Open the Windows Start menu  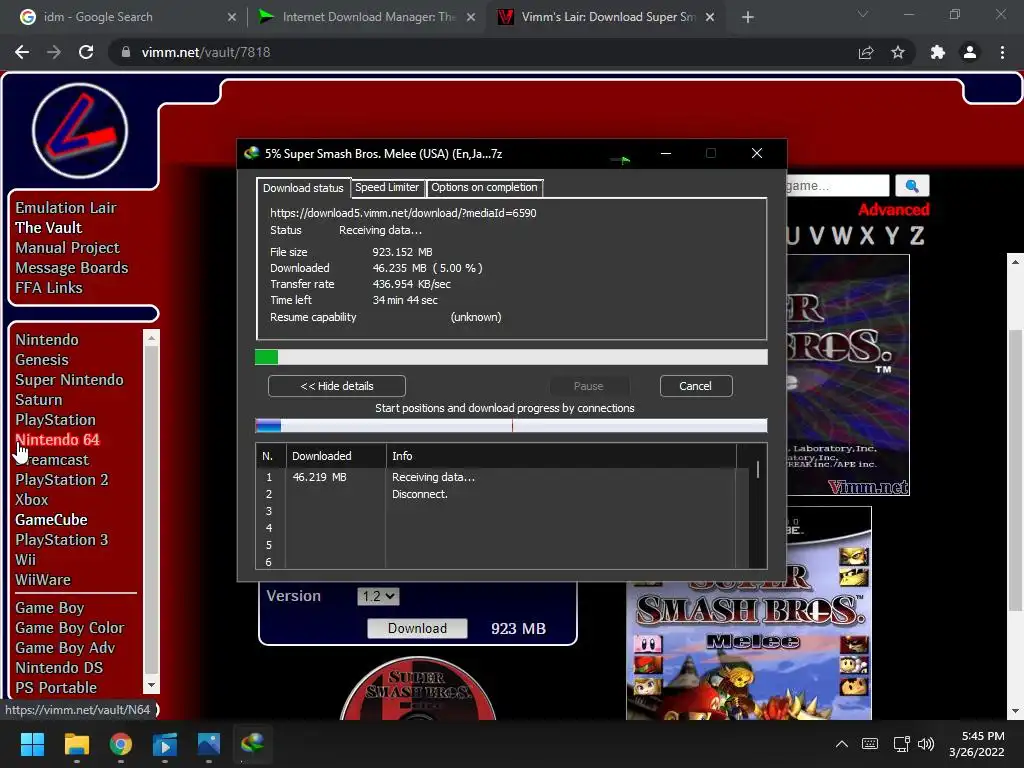32,744
